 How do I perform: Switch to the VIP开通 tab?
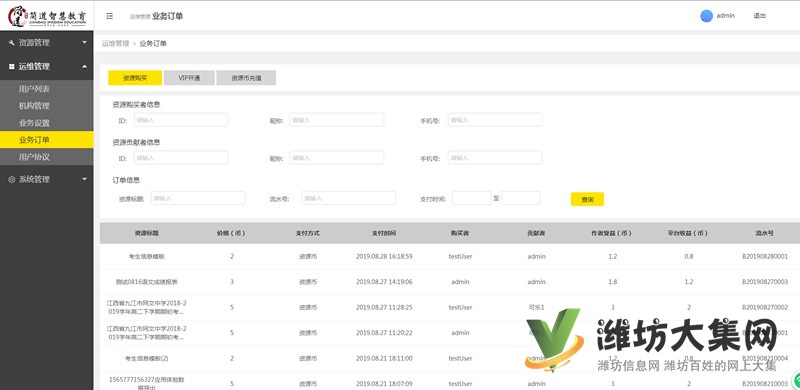tap(189, 78)
